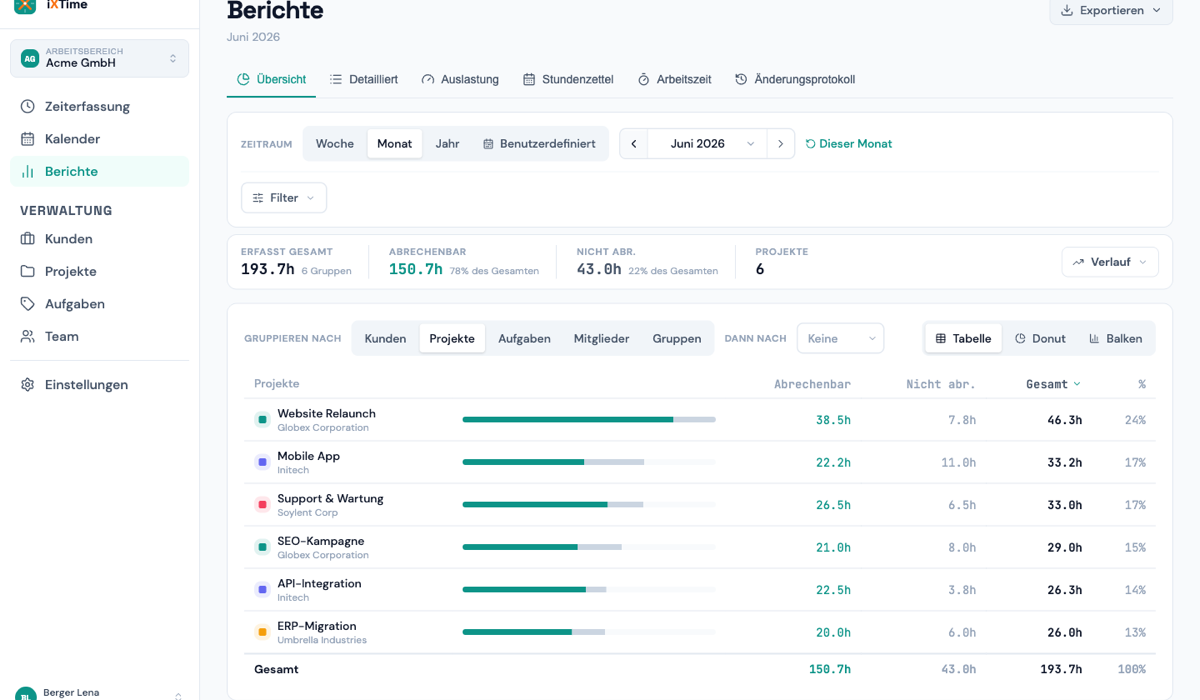Group report by Mitglieder
The image size is (1200, 700).
601,339
